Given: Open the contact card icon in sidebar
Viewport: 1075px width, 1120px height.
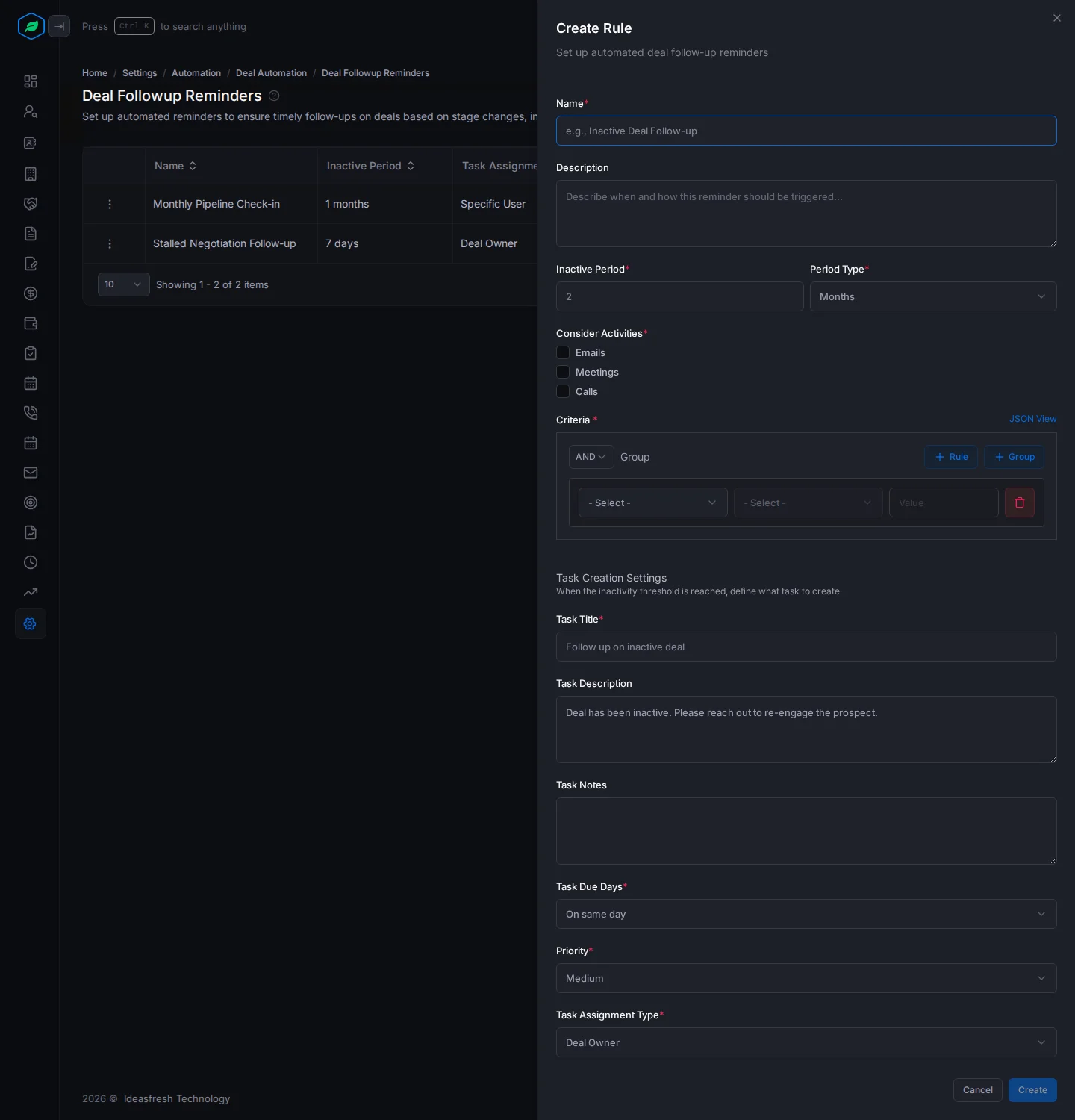Looking at the screenshot, I should [x=31, y=143].
